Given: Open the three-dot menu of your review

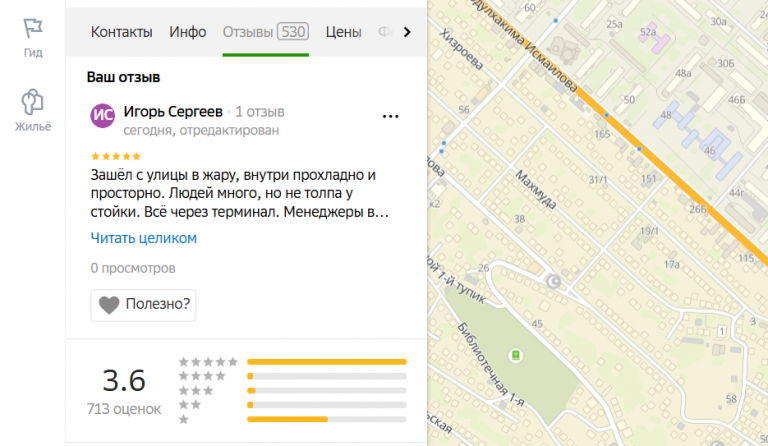Looking at the screenshot, I should (x=390, y=117).
